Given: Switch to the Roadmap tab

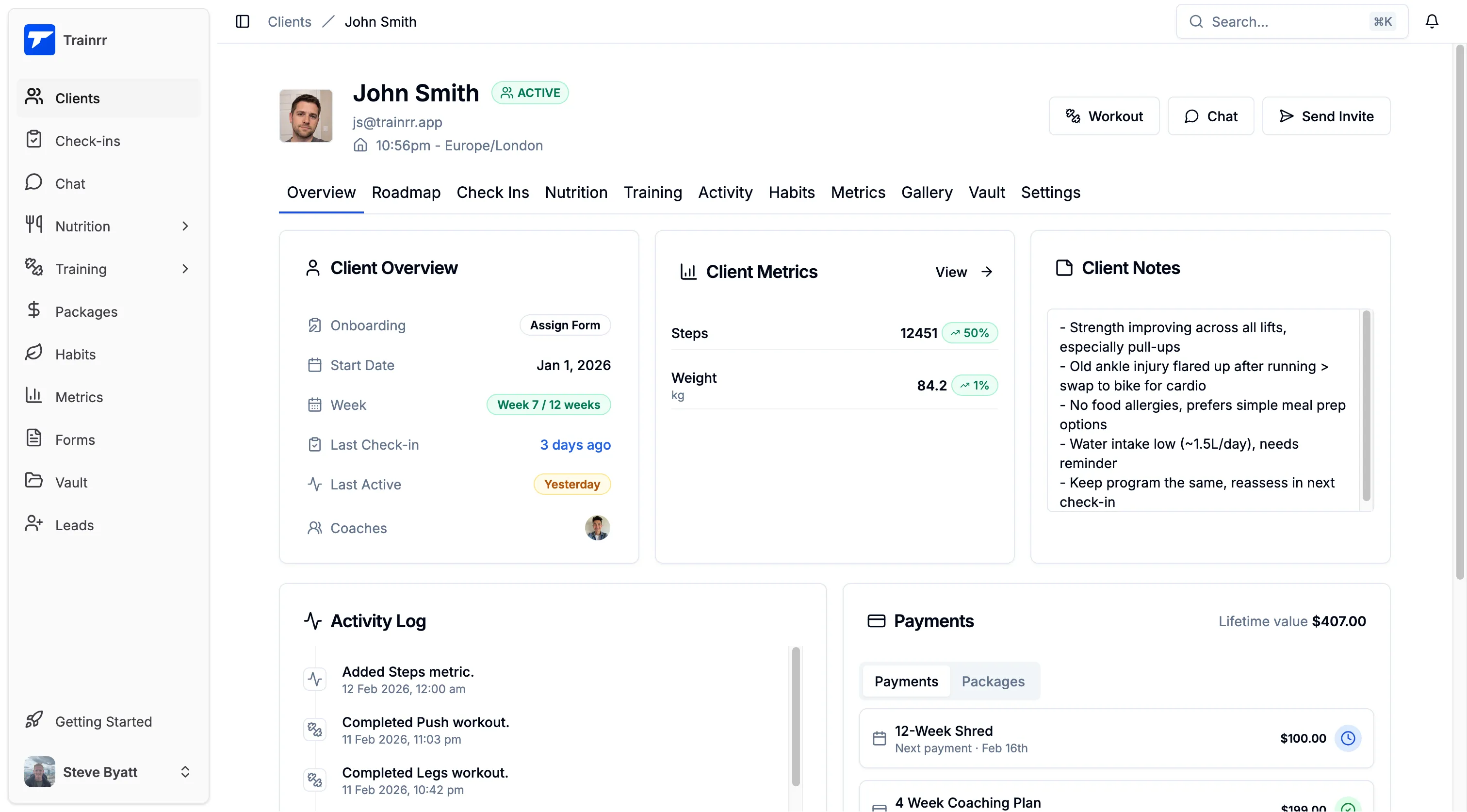Looking at the screenshot, I should coord(406,193).
